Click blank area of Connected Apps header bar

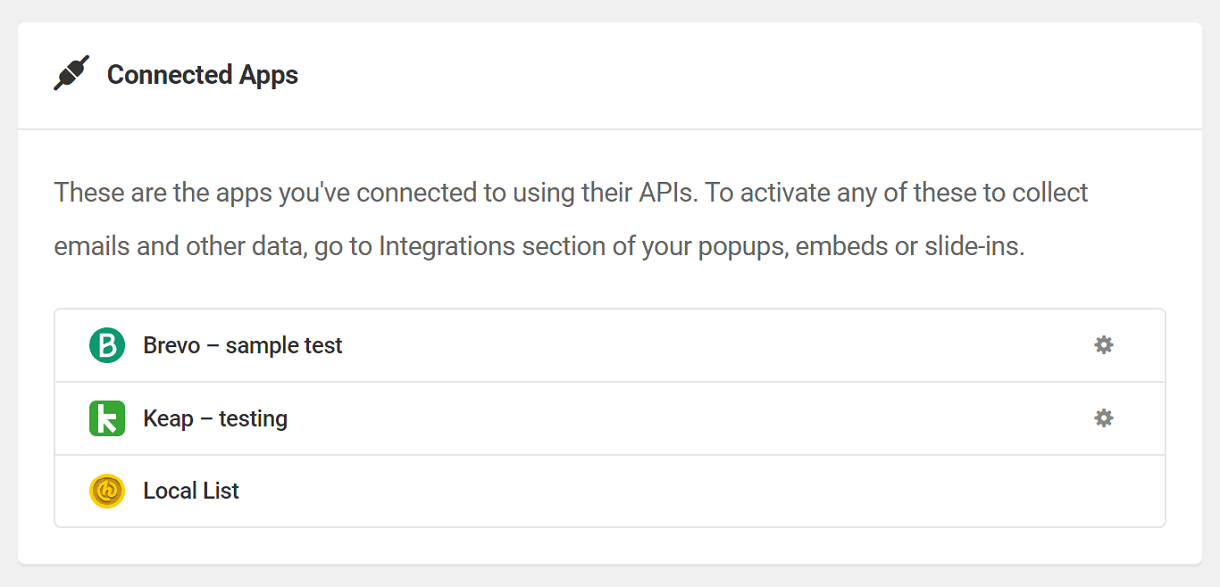(x=750, y=75)
